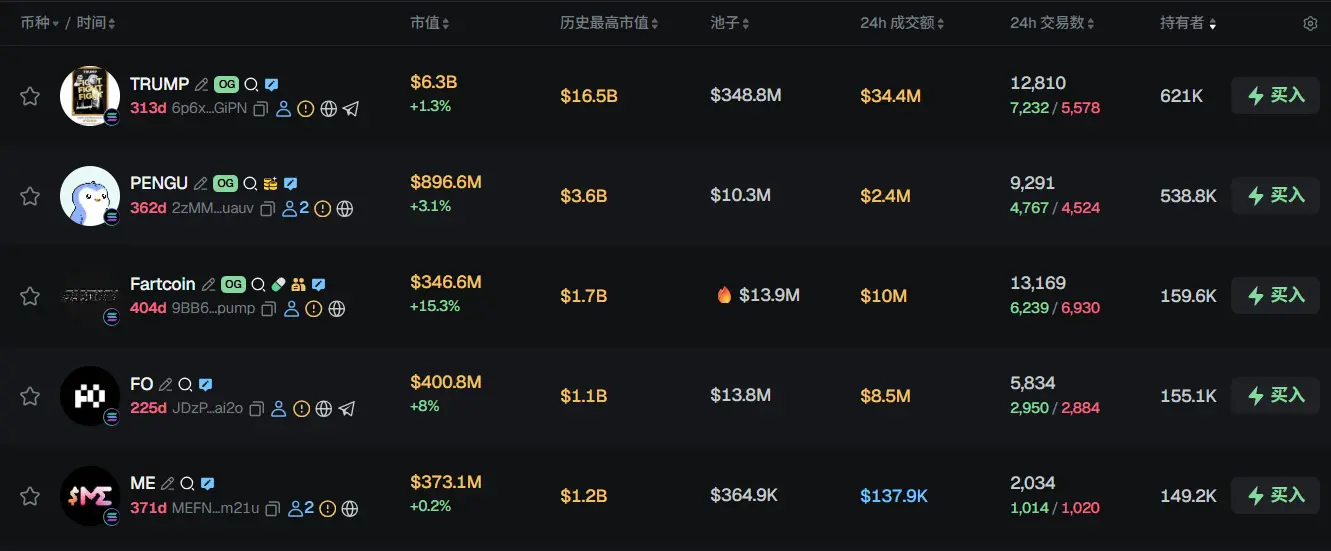Sort by 24h 成交额 column
The image size is (1331, 551).
[x=902, y=23]
